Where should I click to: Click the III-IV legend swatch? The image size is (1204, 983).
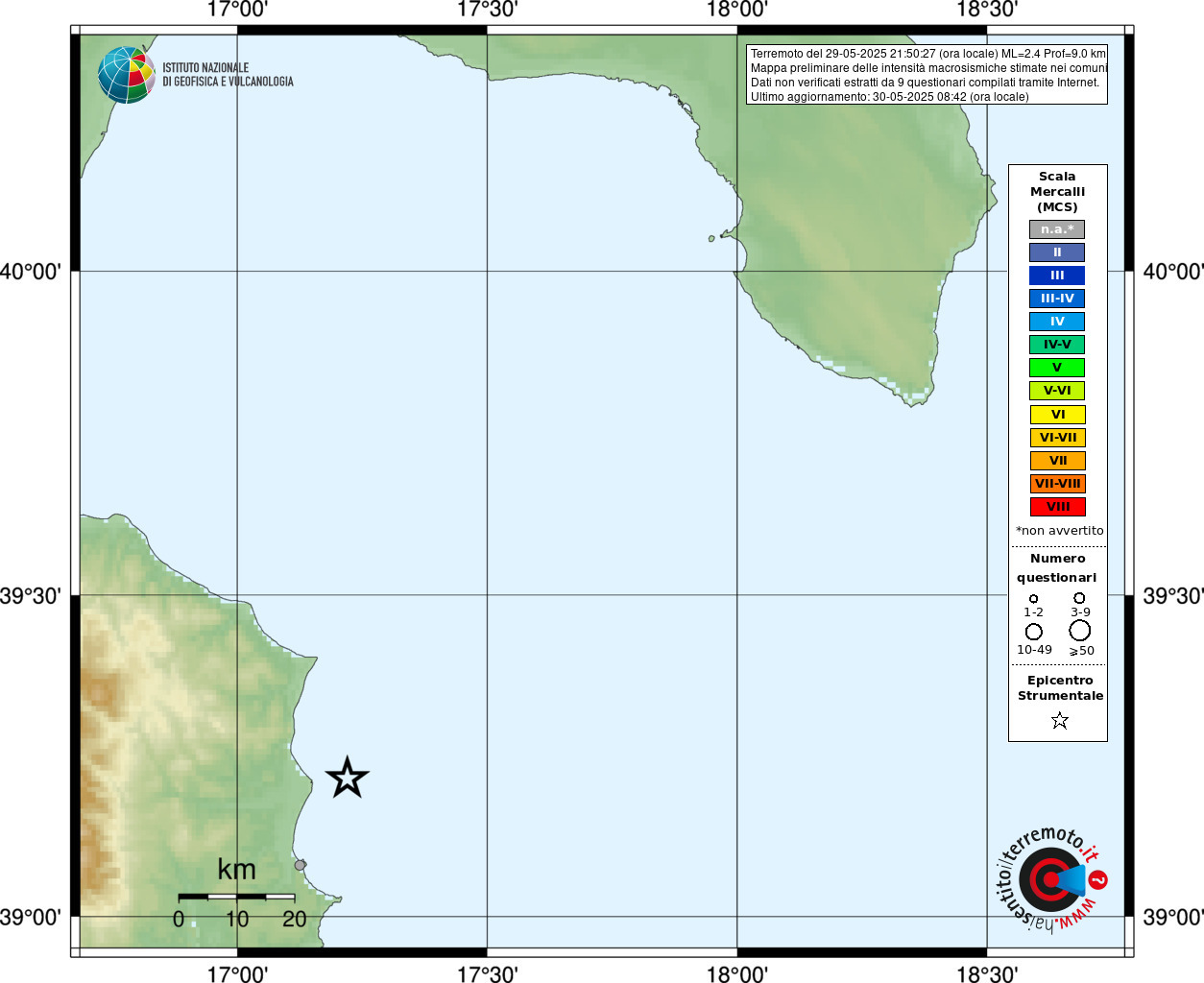[x=1057, y=299]
